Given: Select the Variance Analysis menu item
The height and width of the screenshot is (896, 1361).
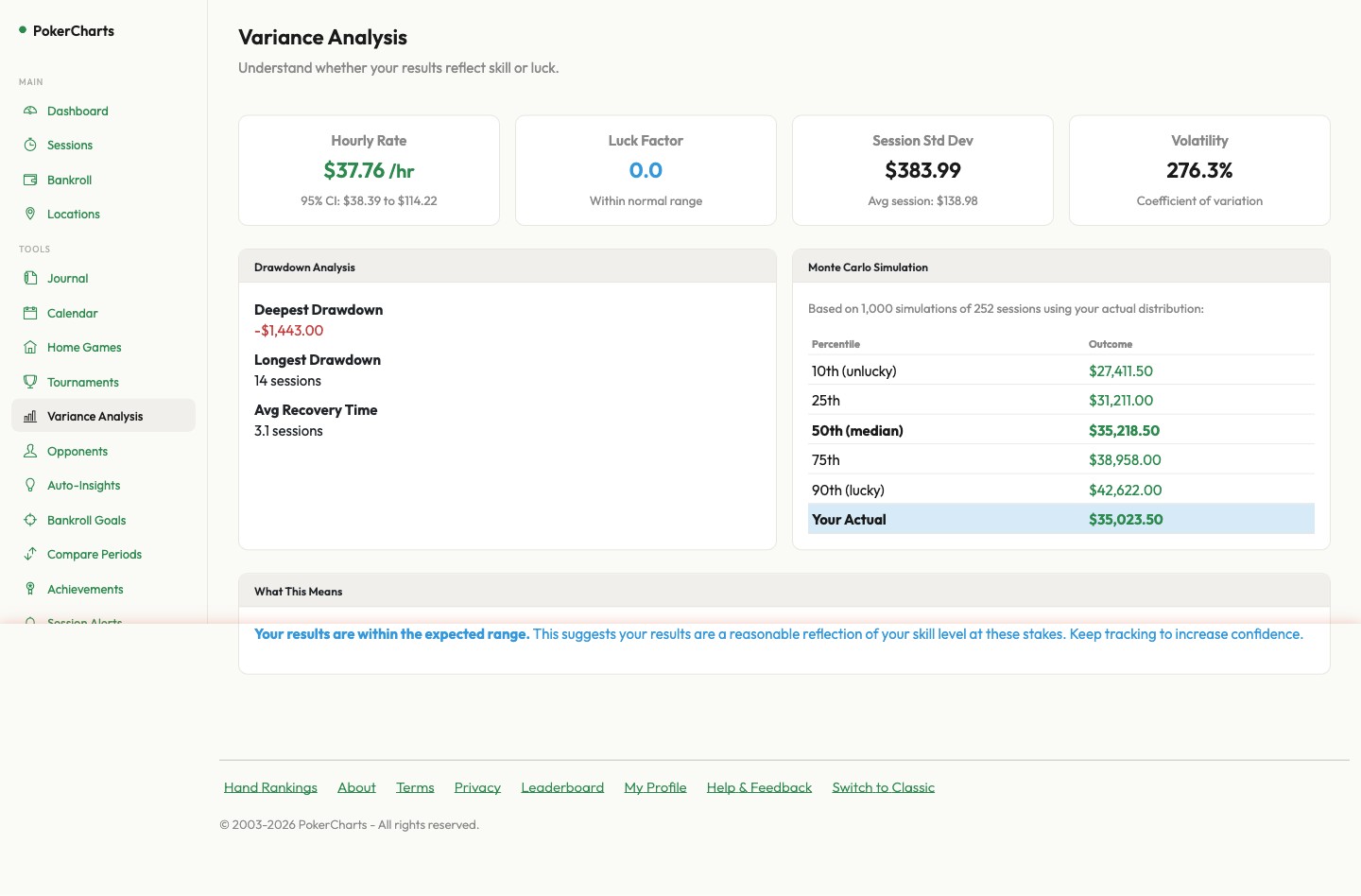Looking at the screenshot, I should point(95,416).
